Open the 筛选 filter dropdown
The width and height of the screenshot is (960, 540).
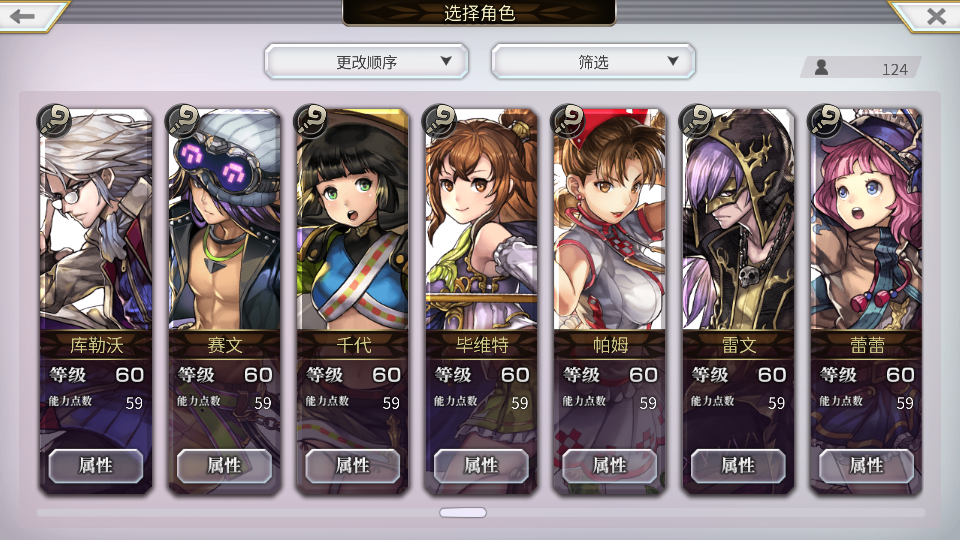pos(593,61)
